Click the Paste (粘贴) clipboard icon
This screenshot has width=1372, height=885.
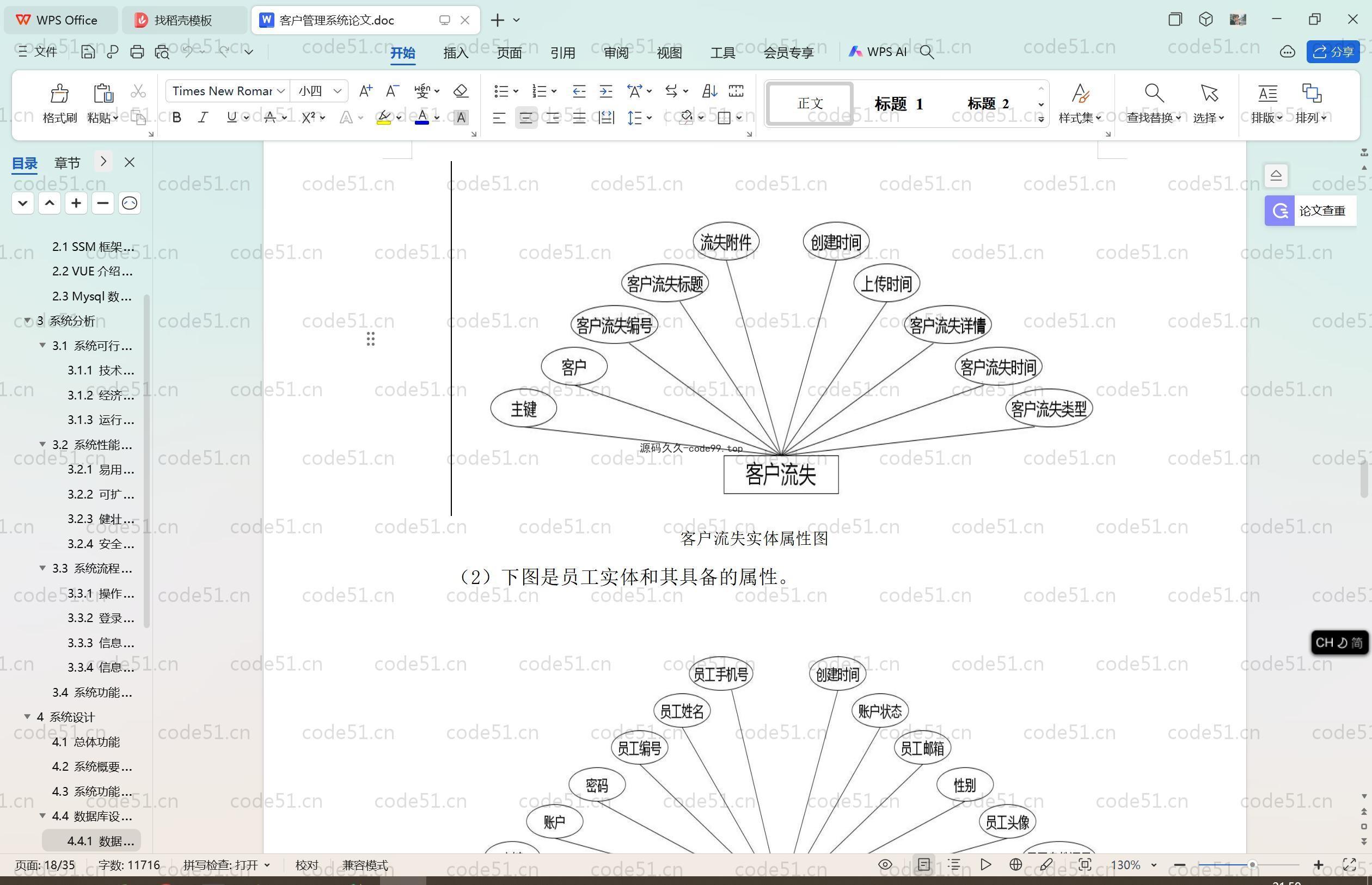pos(103,93)
